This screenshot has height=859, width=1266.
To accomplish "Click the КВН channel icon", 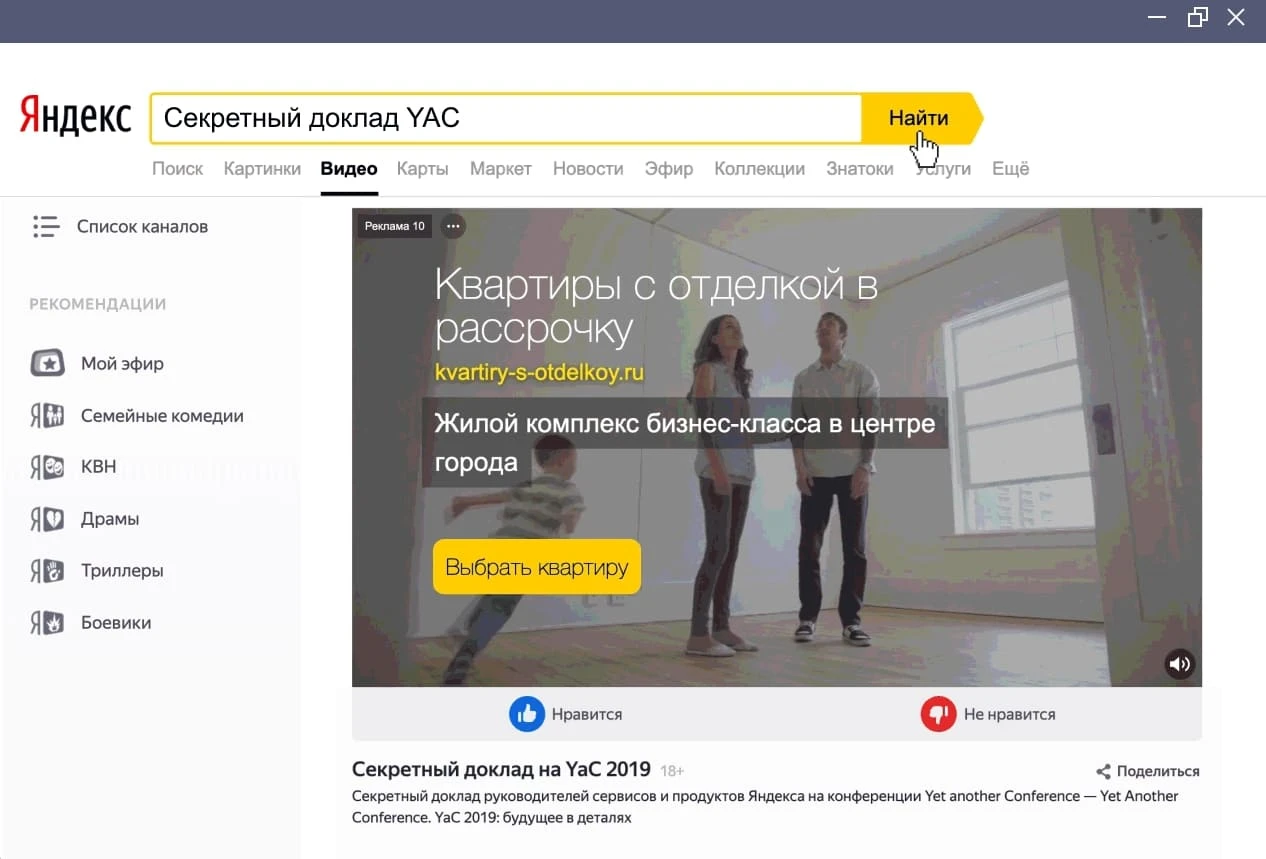I will [x=46, y=467].
